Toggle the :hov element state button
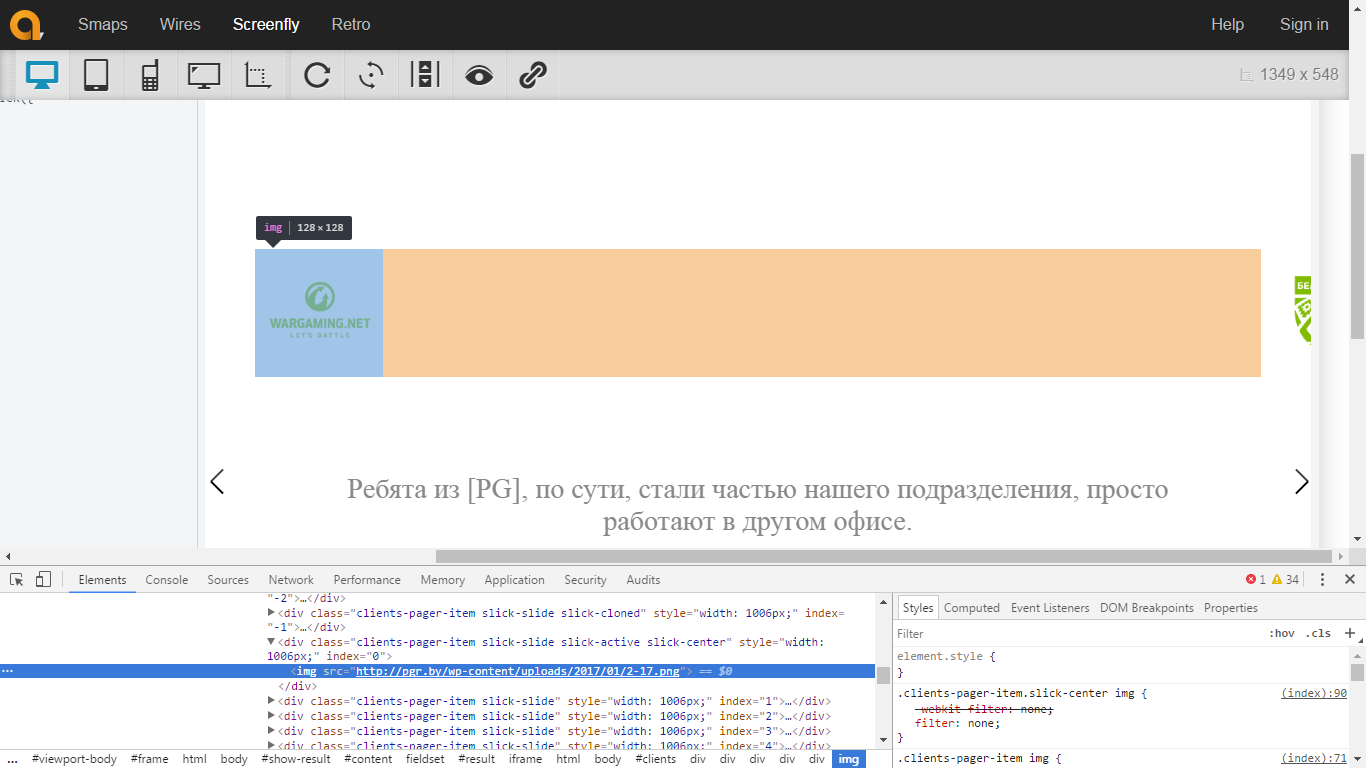The width and height of the screenshot is (1366, 768). click(x=1282, y=634)
